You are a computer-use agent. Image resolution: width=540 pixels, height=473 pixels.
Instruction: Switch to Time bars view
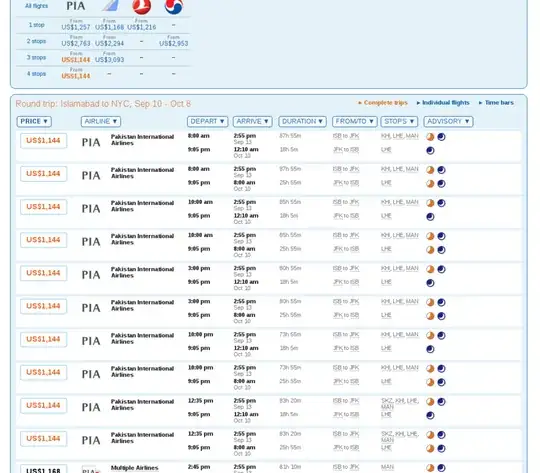[x=496, y=103]
